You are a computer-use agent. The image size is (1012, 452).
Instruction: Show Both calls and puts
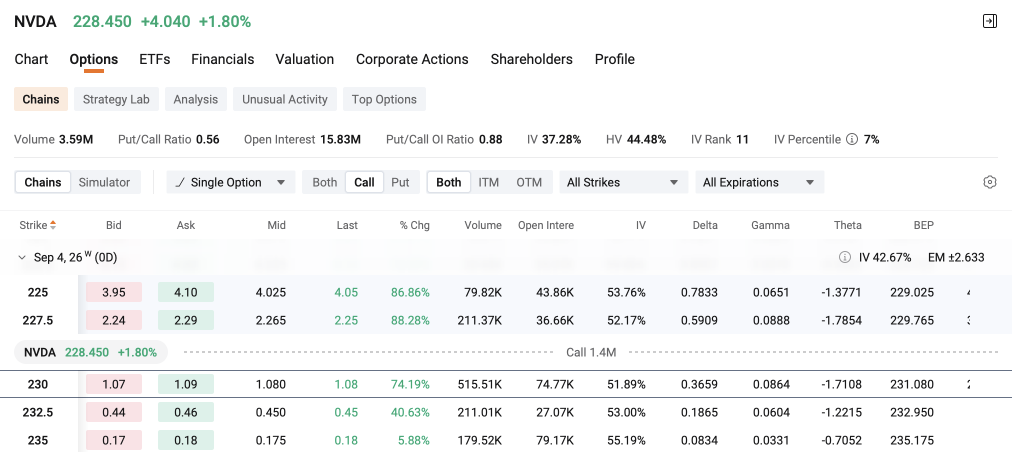pyautogui.click(x=325, y=182)
